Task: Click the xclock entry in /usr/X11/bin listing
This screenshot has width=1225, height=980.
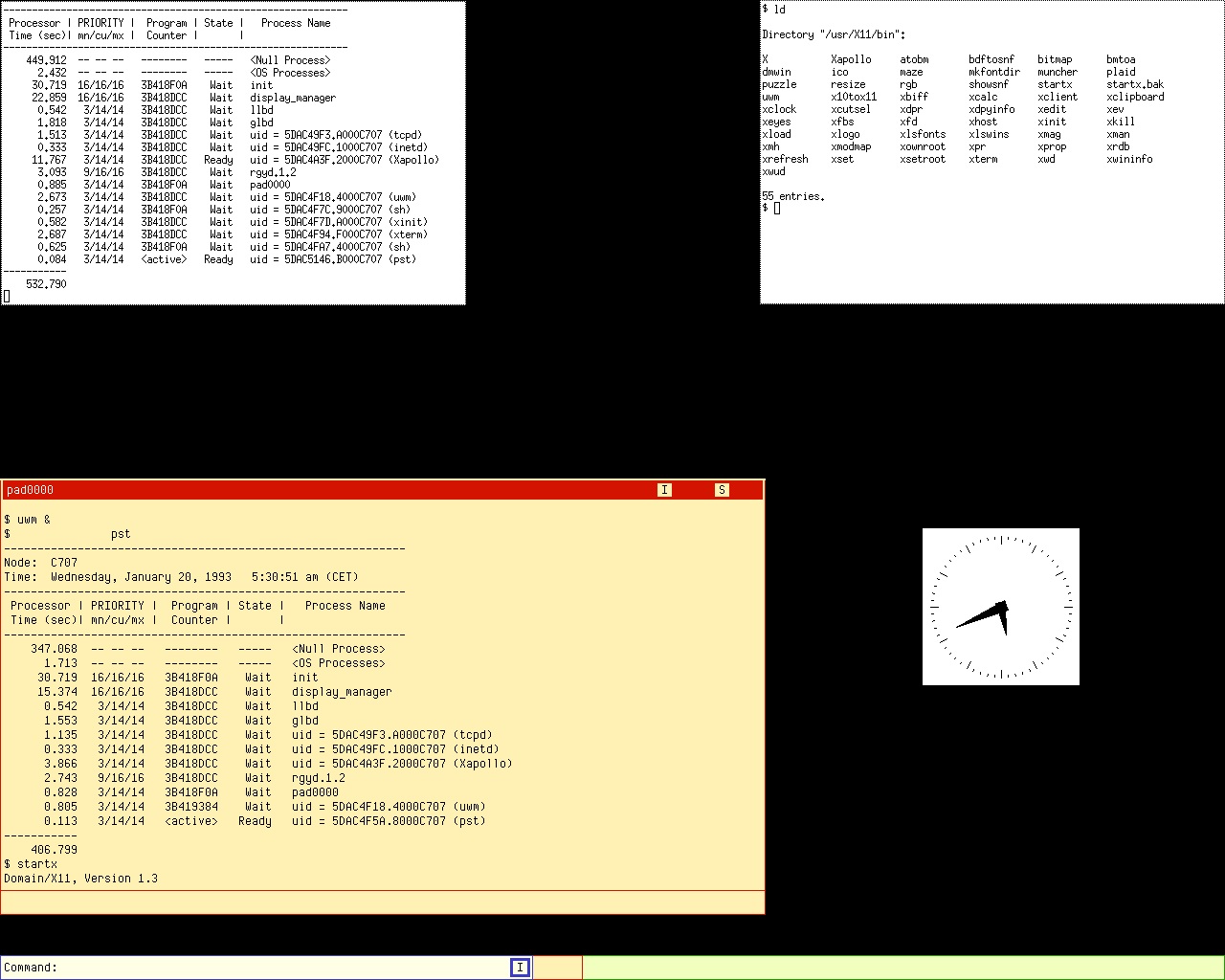Action: (x=779, y=109)
